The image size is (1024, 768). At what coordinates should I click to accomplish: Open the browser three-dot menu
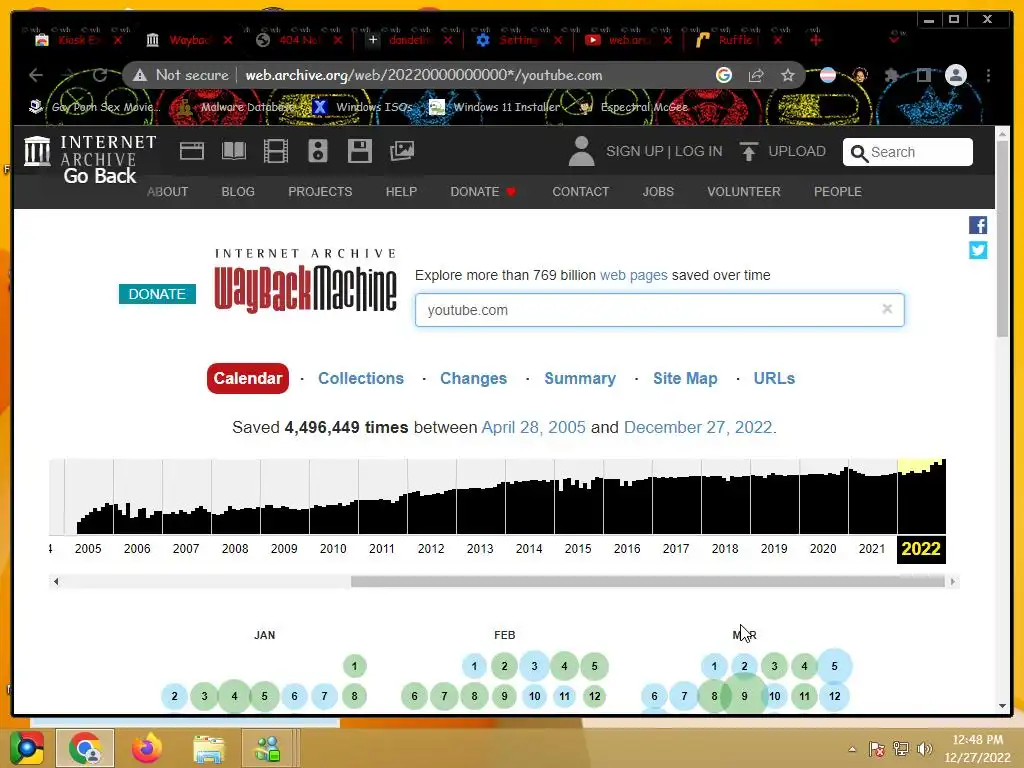(989, 75)
